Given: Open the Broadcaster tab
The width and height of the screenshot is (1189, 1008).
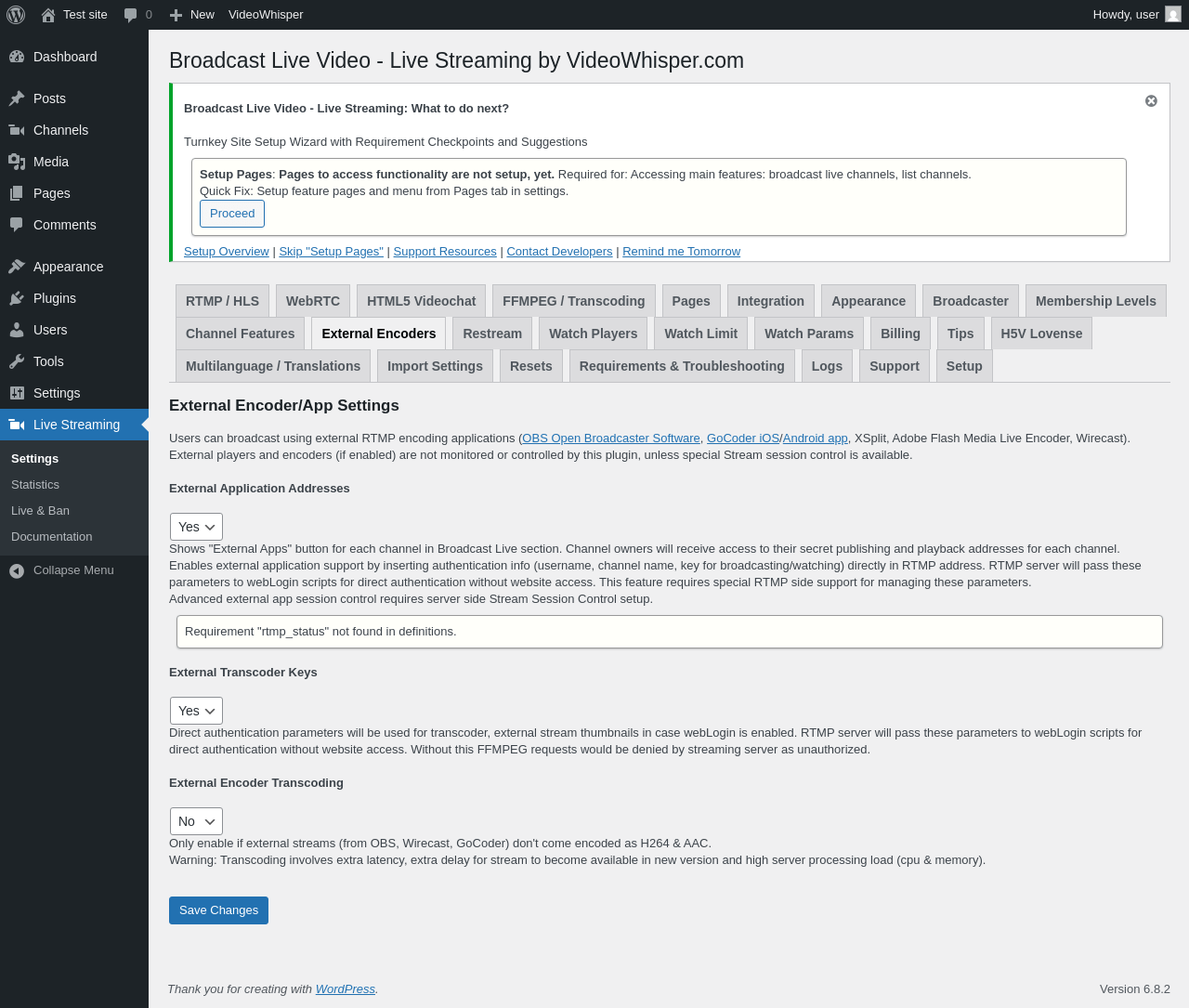Looking at the screenshot, I should (x=970, y=301).
